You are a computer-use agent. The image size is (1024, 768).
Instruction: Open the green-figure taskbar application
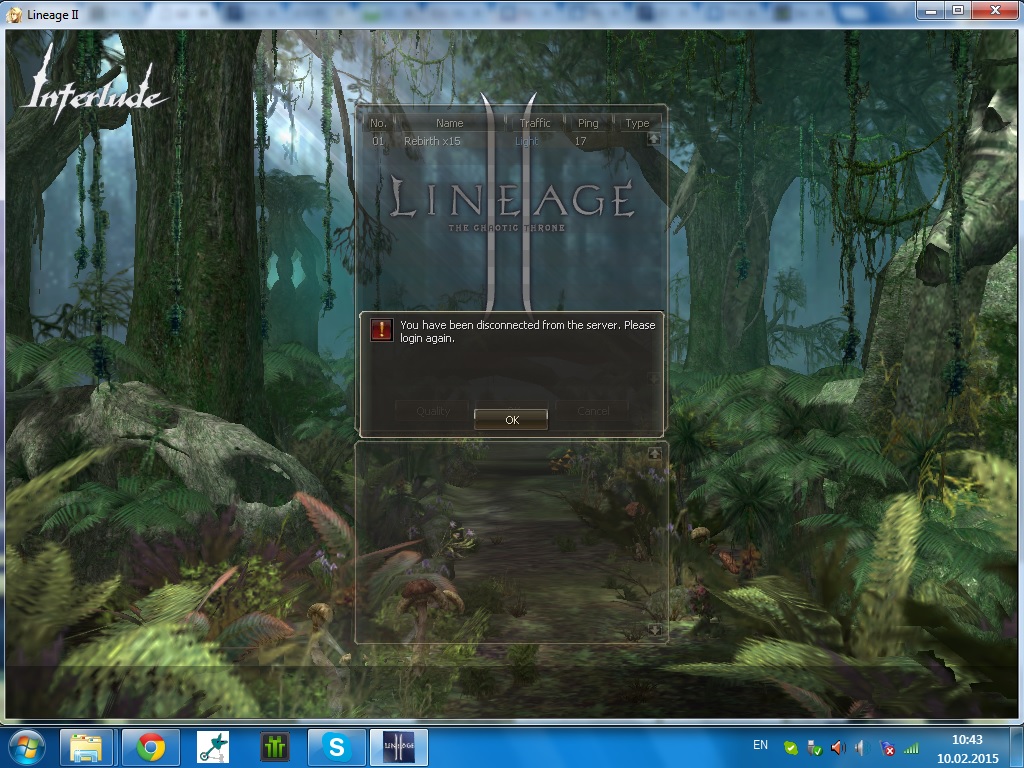pos(213,747)
